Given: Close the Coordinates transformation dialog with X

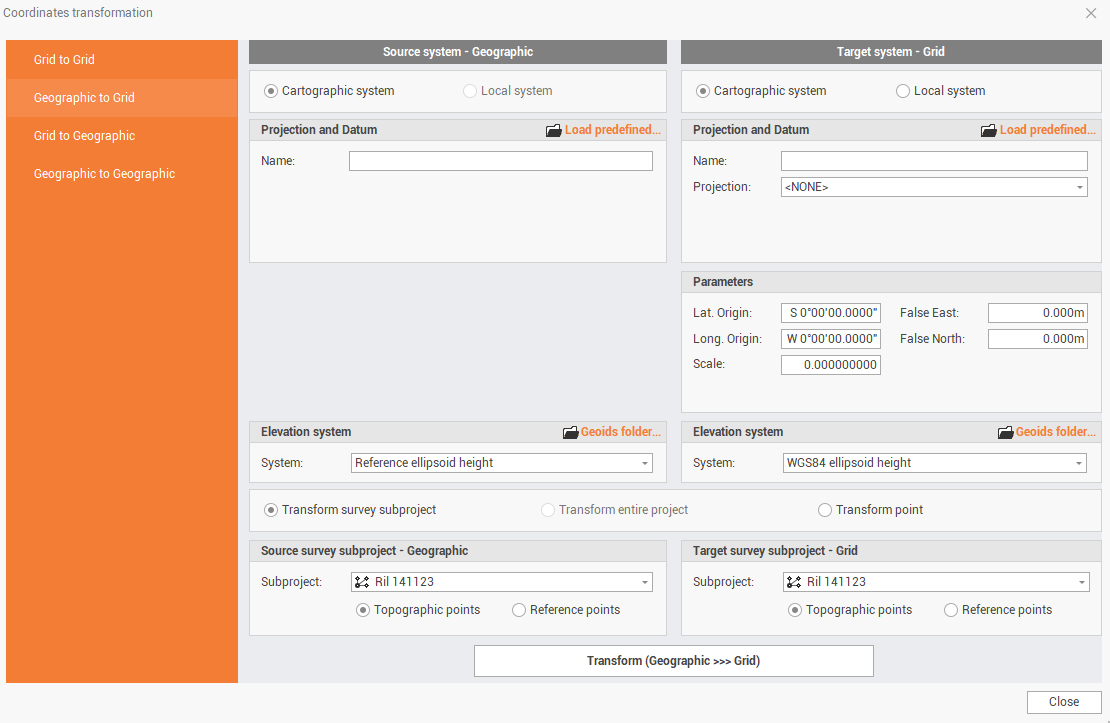Looking at the screenshot, I should click(x=1090, y=13).
